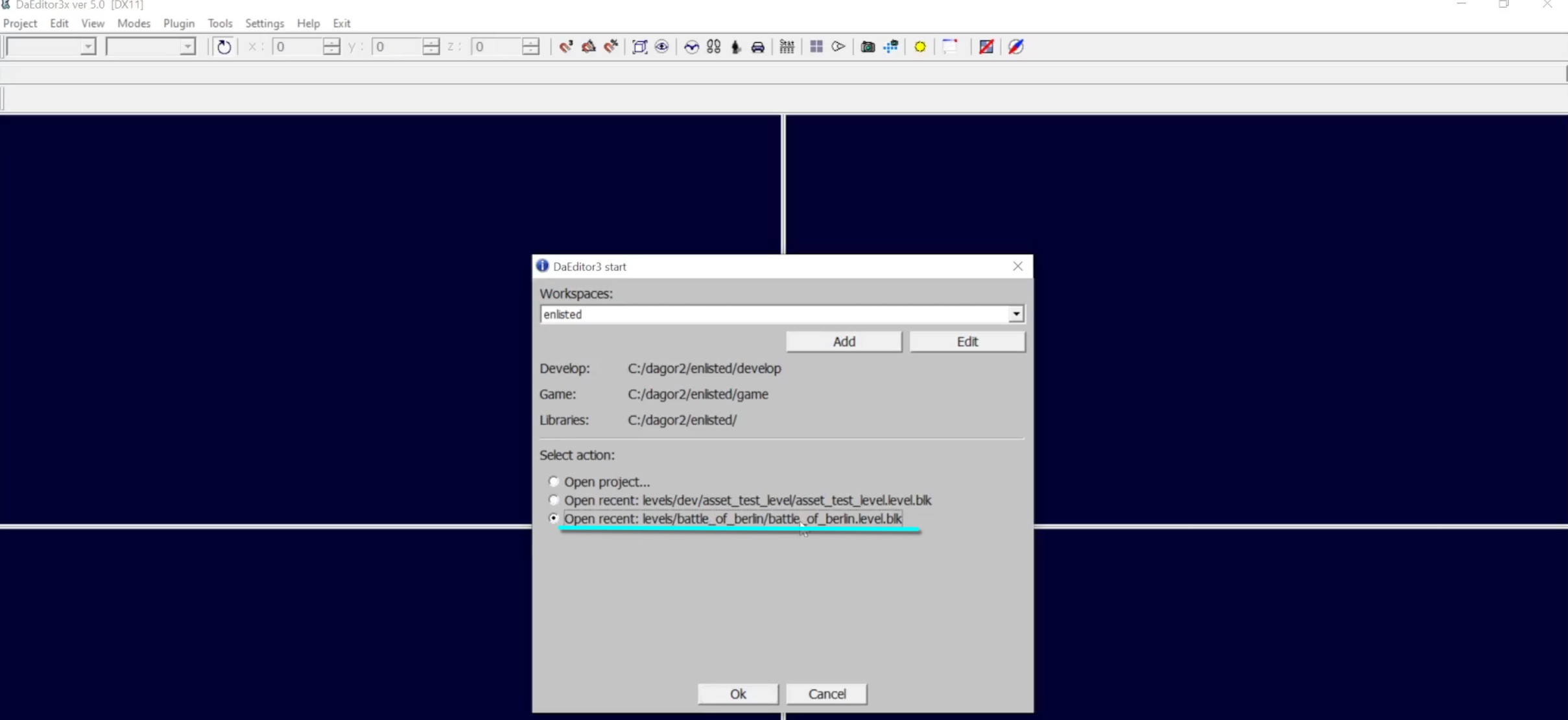Expand the Workspaces 'enlisted' dropdown
This screenshot has width=1568, height=720.
click(x=1016, y=315)
